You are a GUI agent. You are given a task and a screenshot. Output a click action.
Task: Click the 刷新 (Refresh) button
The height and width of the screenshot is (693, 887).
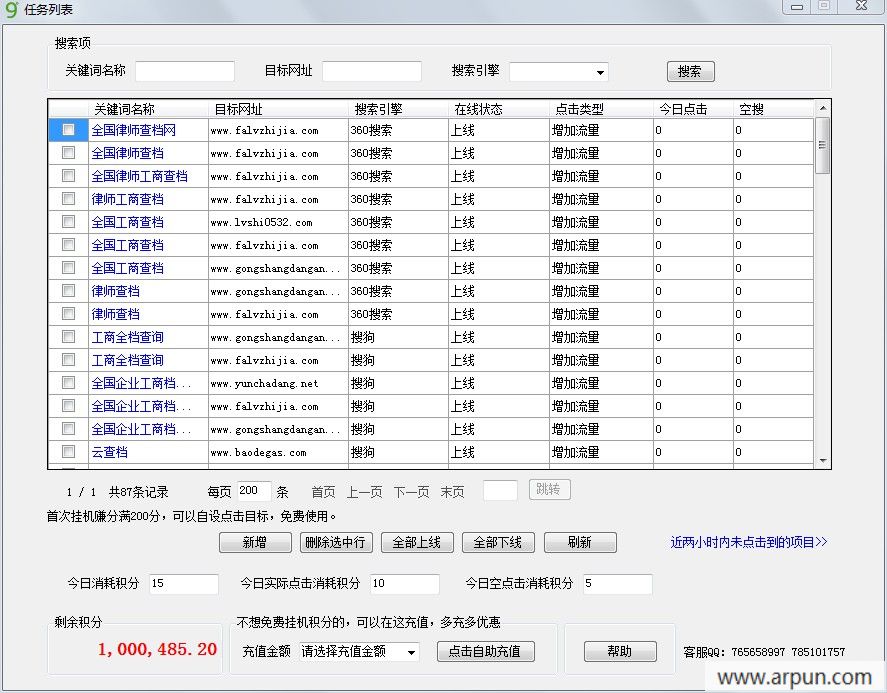[580, 542]
